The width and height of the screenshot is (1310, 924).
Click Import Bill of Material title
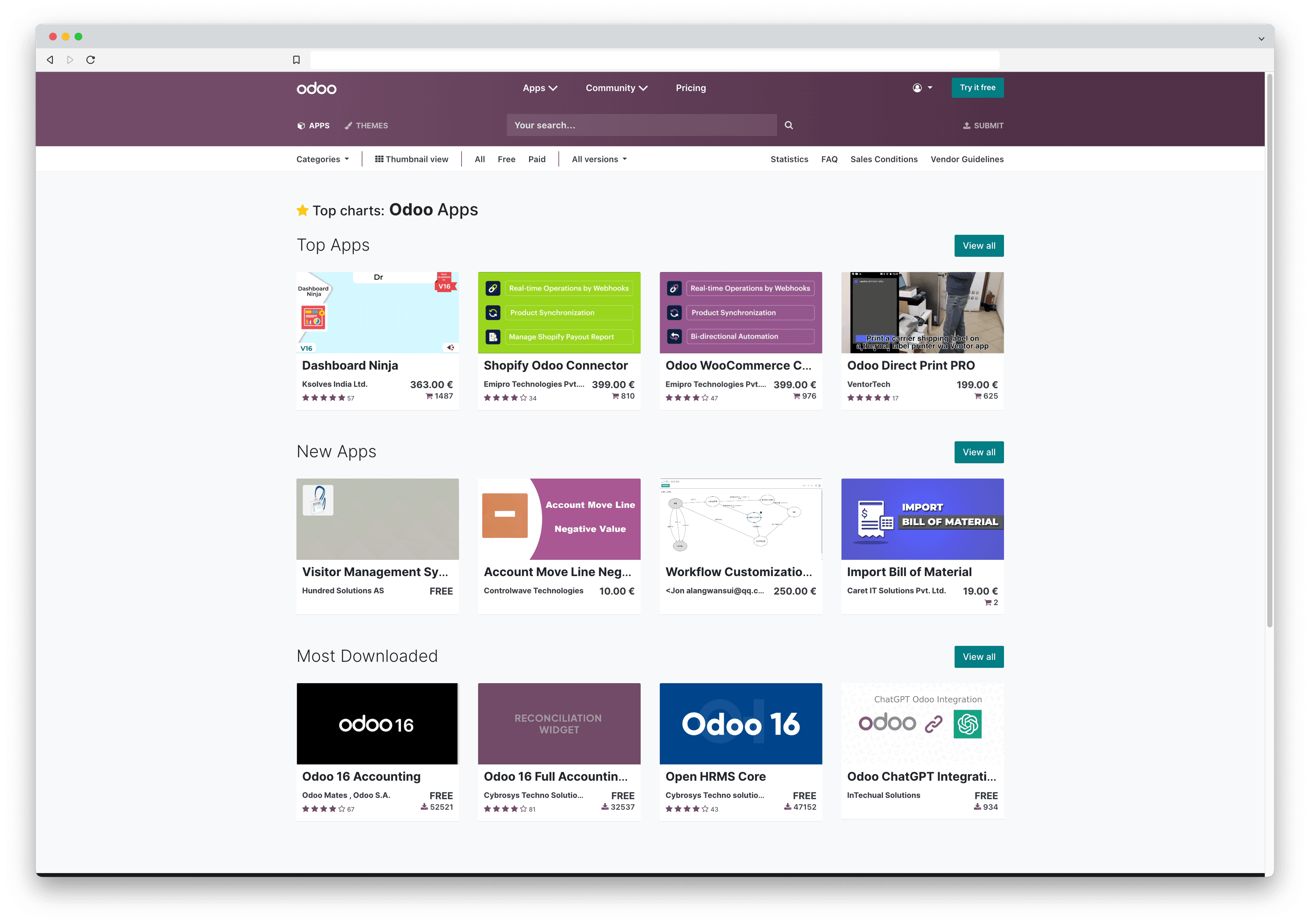pos(909,572)
